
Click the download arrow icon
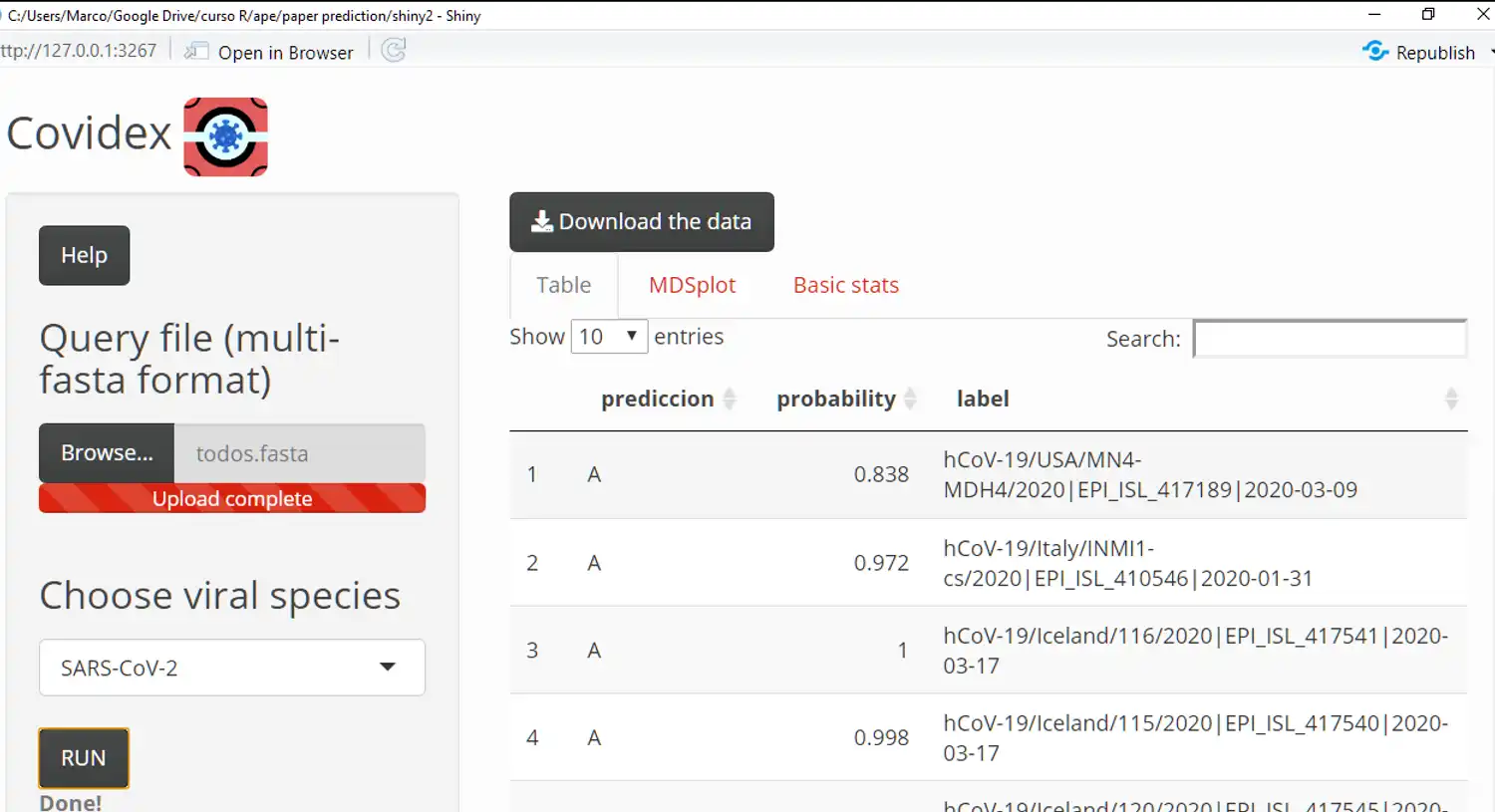pos(541,221)
